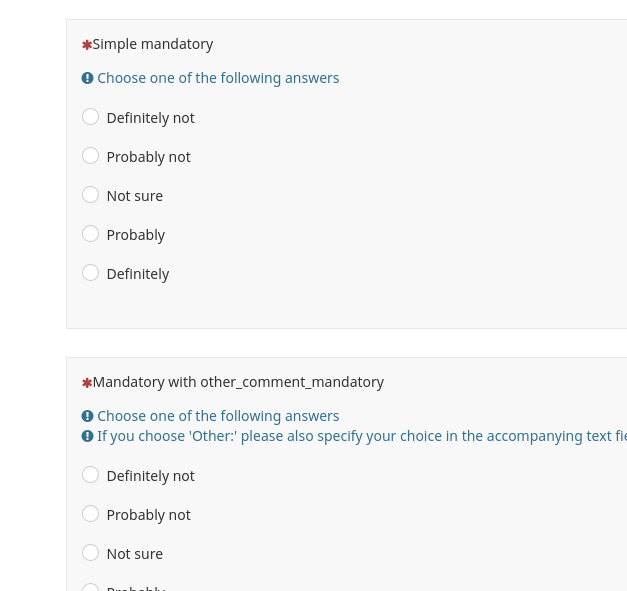
Task: Click 'Choose one of the following answers' under Simple mandatory
Action: pyautogui.click(x=218, y=78)
